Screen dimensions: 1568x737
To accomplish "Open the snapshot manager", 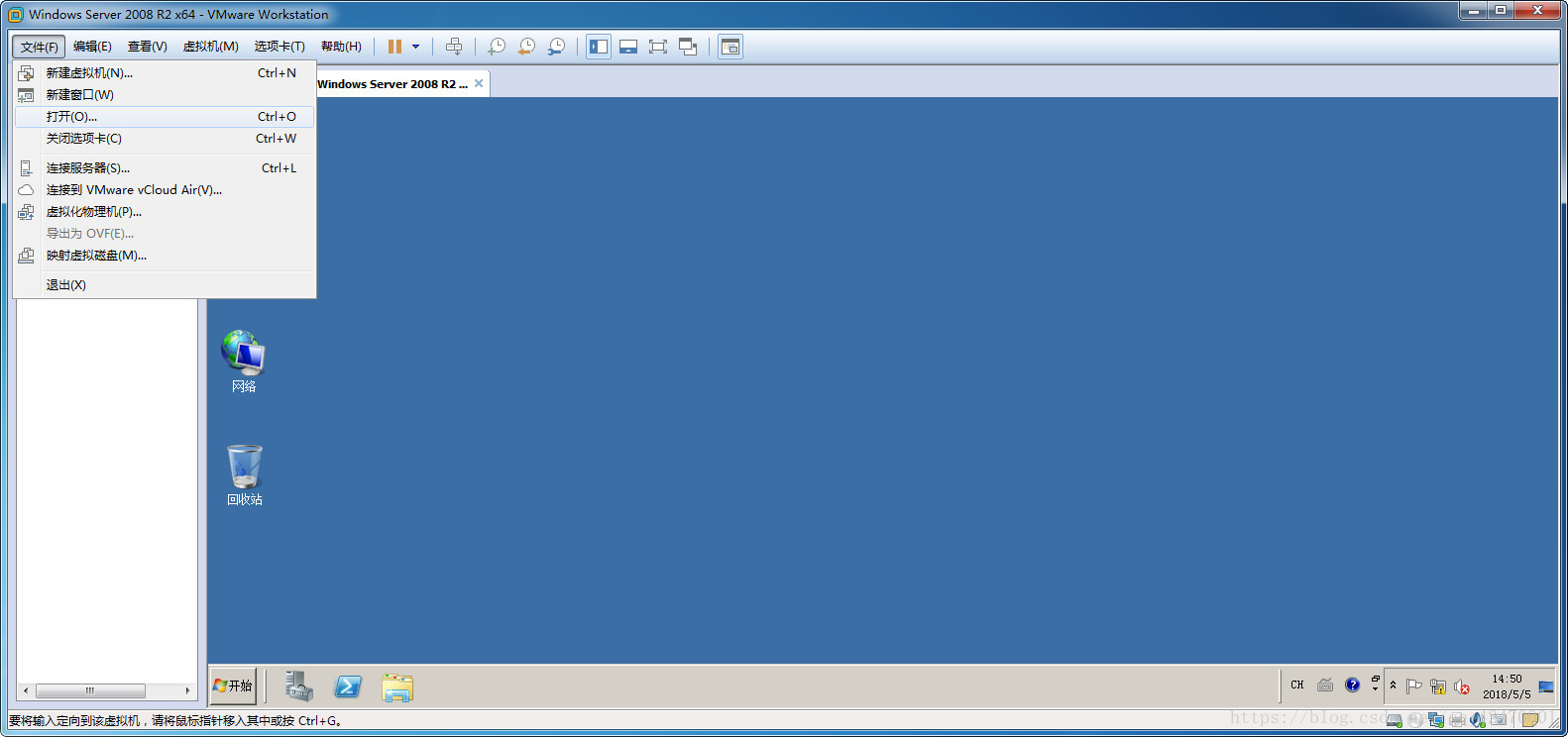I will (557, 47).
